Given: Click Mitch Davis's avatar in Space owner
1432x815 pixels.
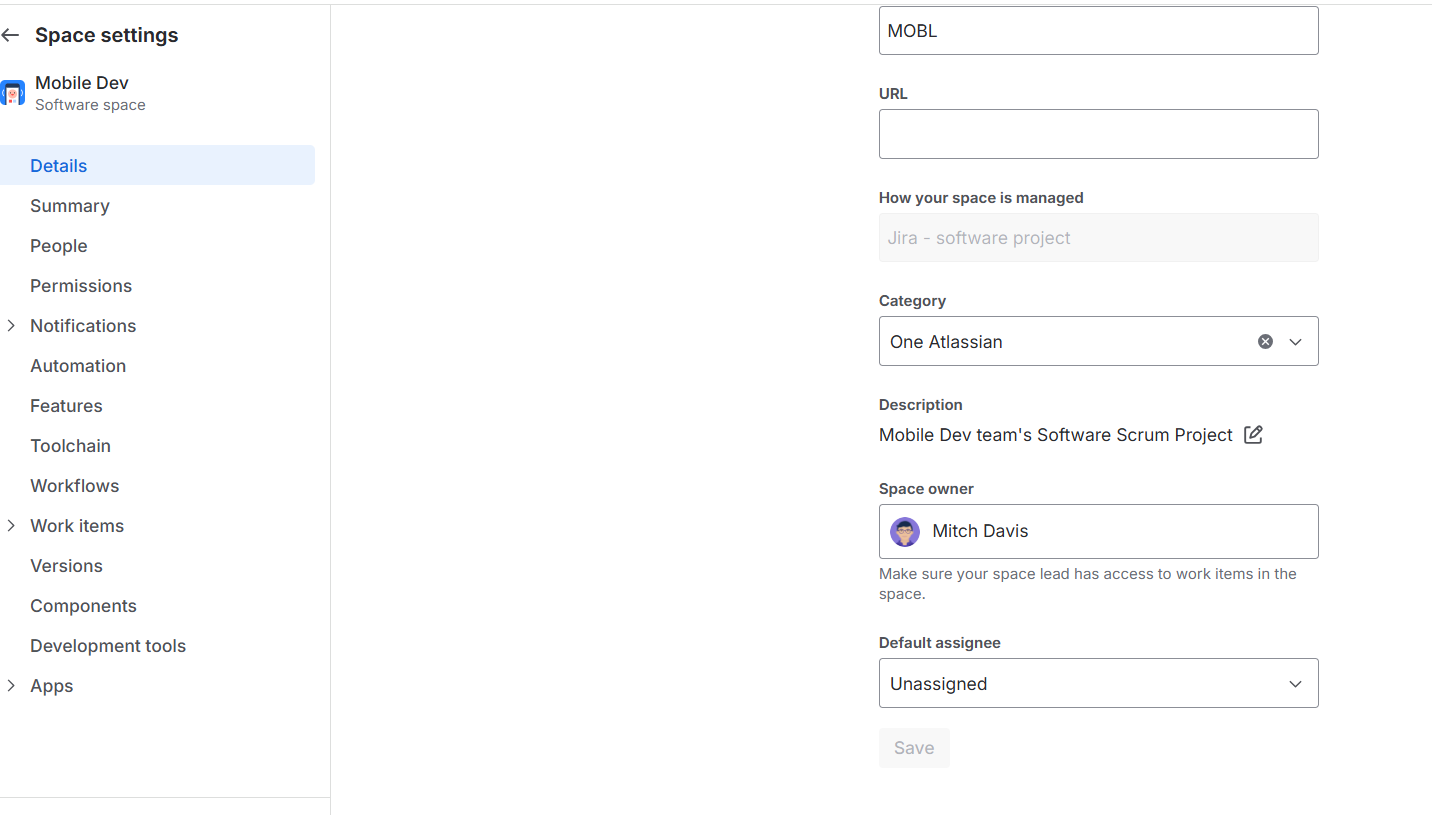Looking at the screenshot, I should point(905,532).
